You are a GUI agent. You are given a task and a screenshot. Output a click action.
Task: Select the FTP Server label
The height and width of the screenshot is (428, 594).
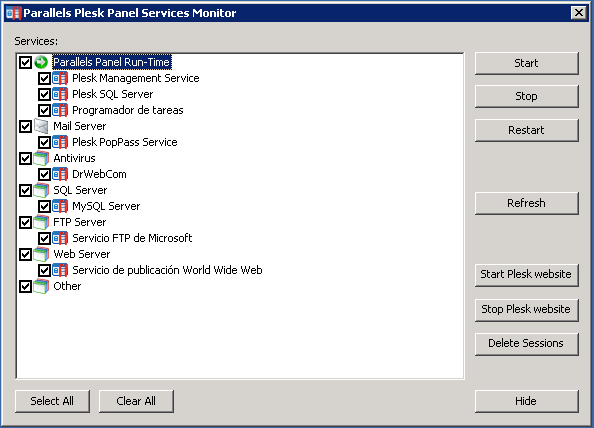click(80, 222)
